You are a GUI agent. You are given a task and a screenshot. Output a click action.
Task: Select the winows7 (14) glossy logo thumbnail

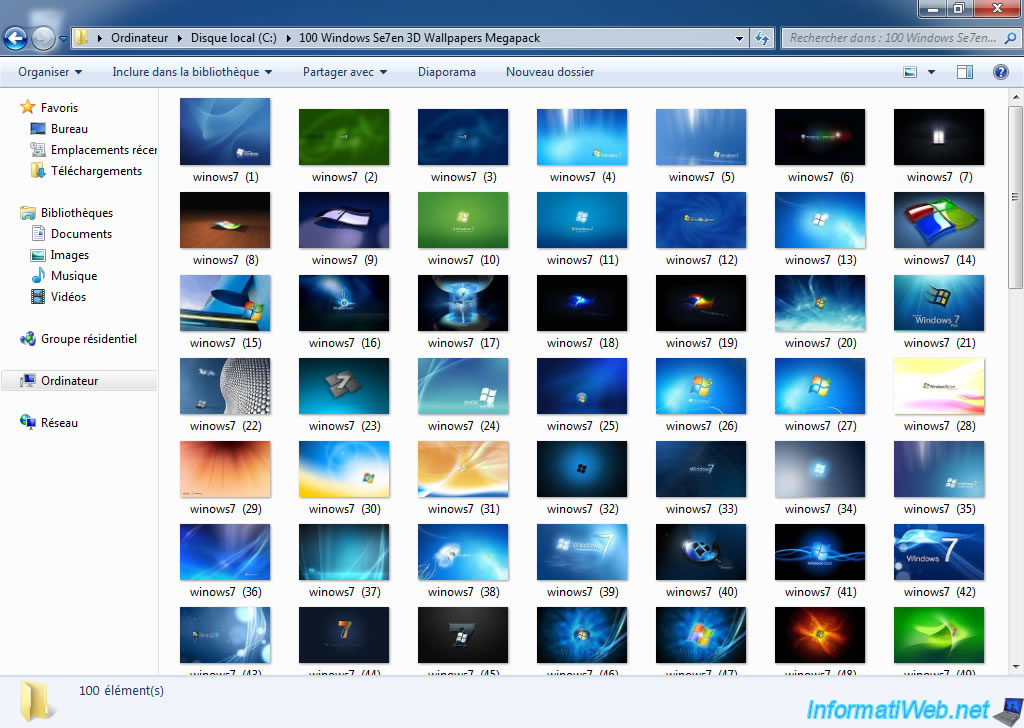pos(938,220)
